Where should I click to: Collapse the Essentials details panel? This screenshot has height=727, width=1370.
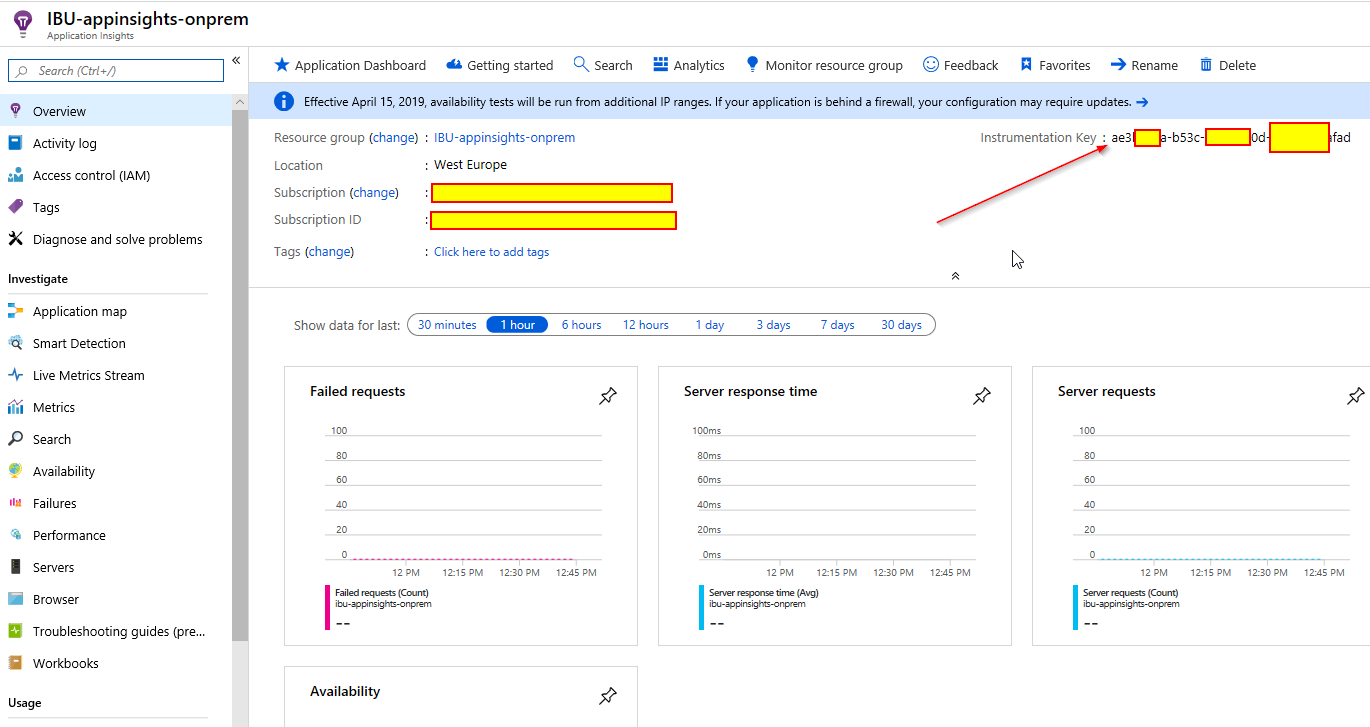coord(955,274)
